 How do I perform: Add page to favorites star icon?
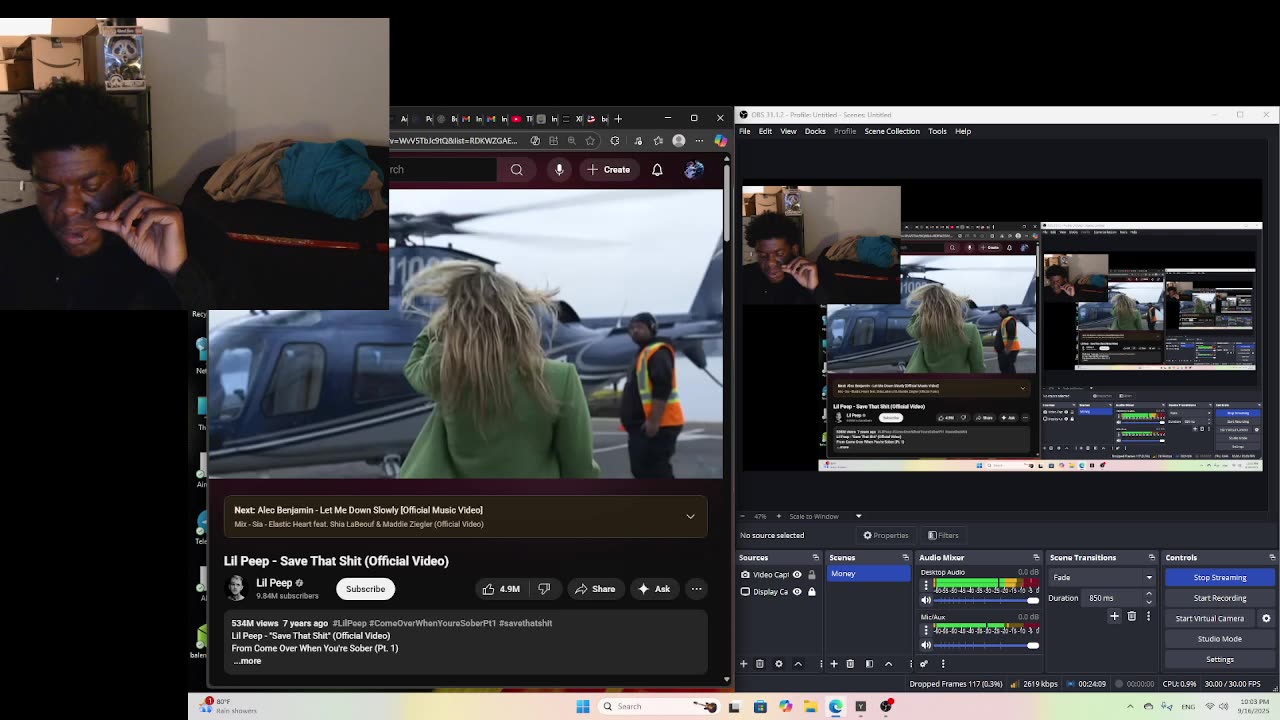(590, 141)
